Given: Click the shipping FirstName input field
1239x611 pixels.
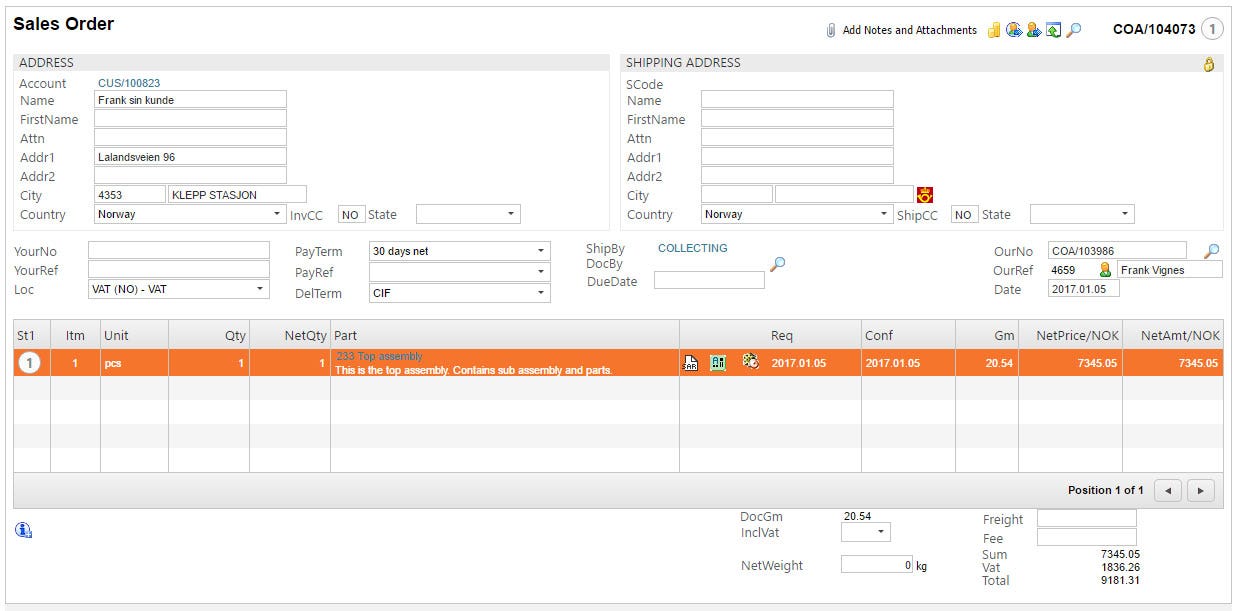Looking at the screenshot, I should 797,119.
